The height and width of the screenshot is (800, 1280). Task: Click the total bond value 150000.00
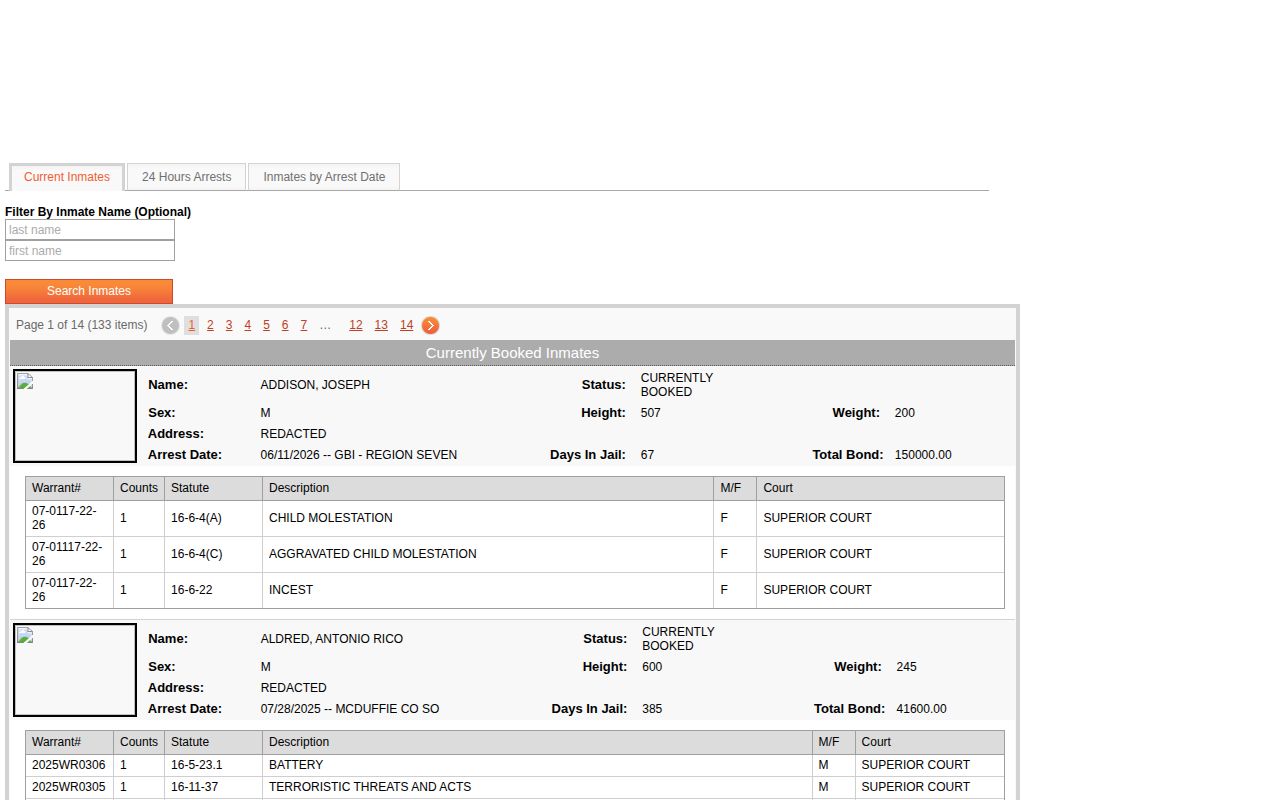click(923, 455)
